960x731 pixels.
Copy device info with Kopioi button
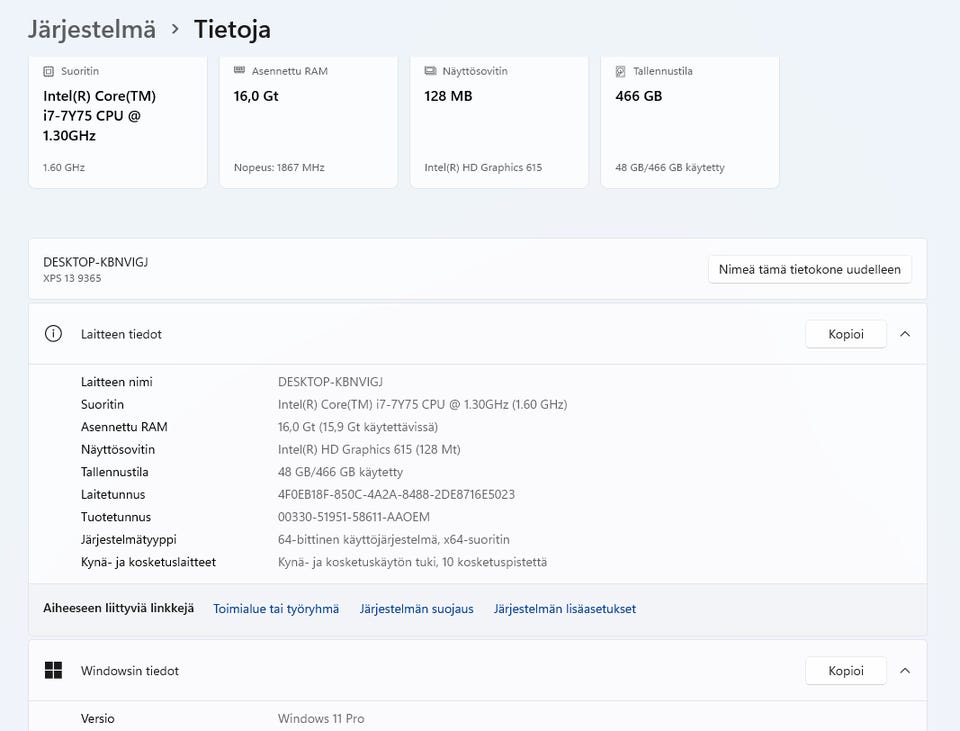pos(846,334)
